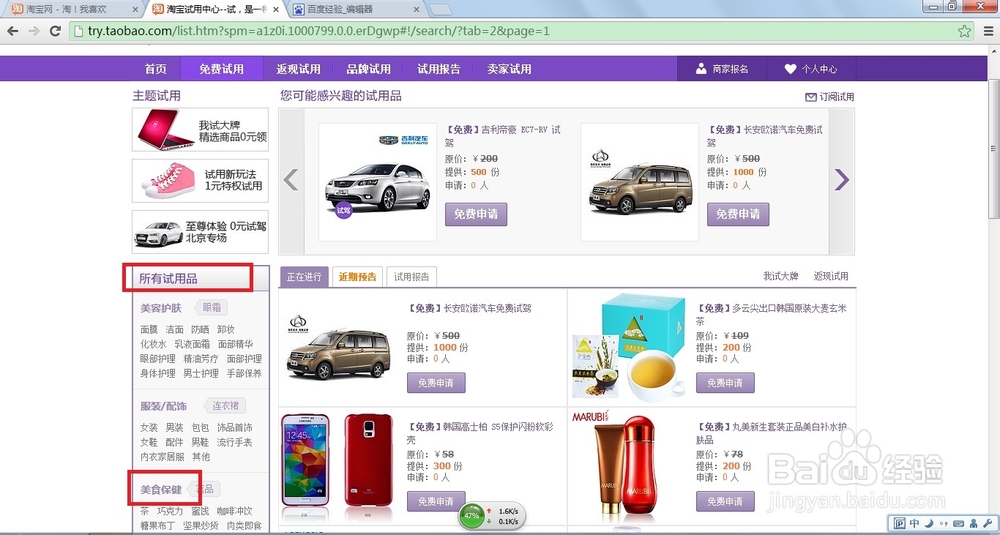The image size is (1000, 535).
Task: Click the 中 input method tray icon
Action: click(x=915, y=524)
